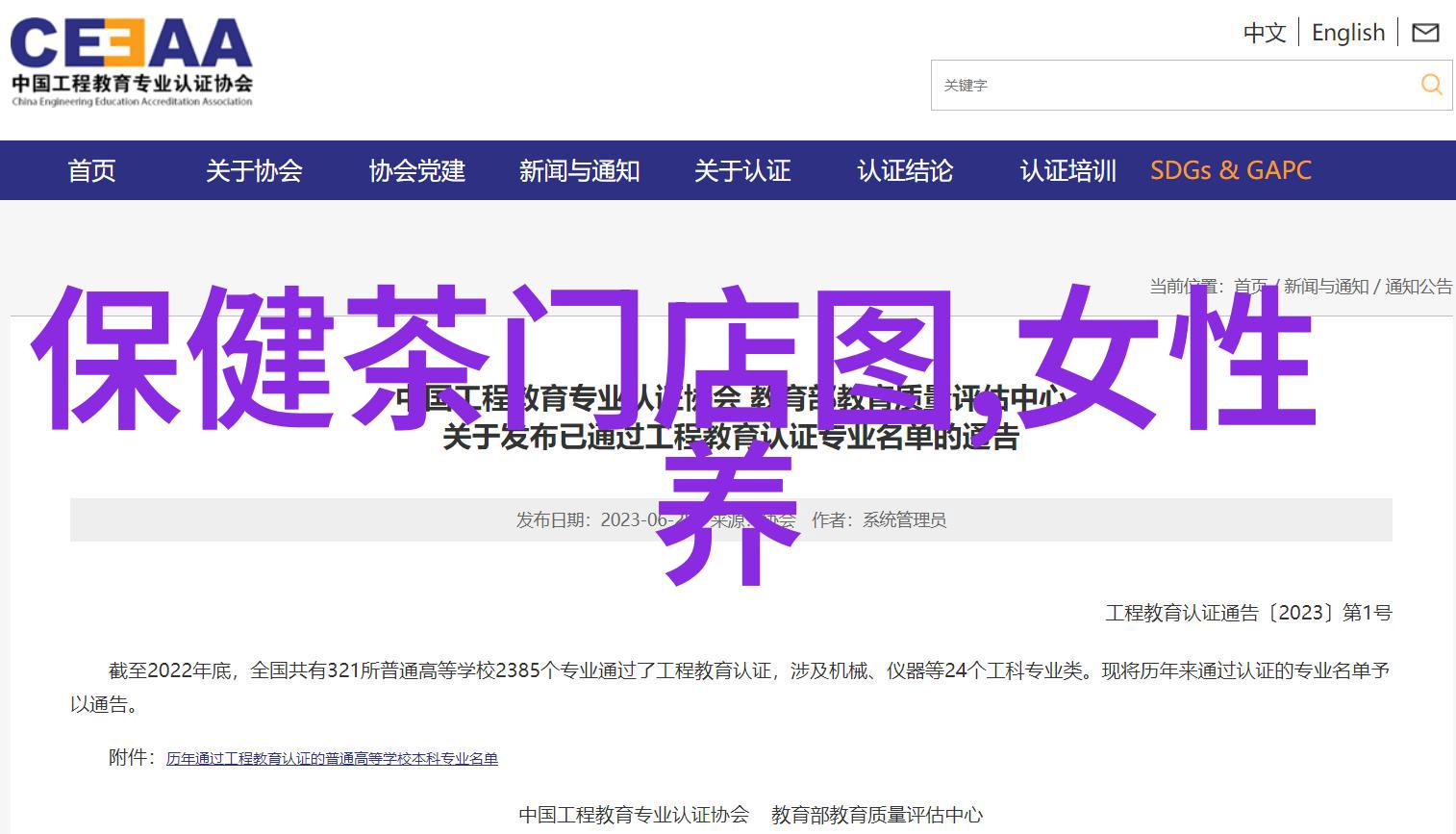
Task: Select 认证结论 in the navigation bar
Action: click(x=904, y=170)
